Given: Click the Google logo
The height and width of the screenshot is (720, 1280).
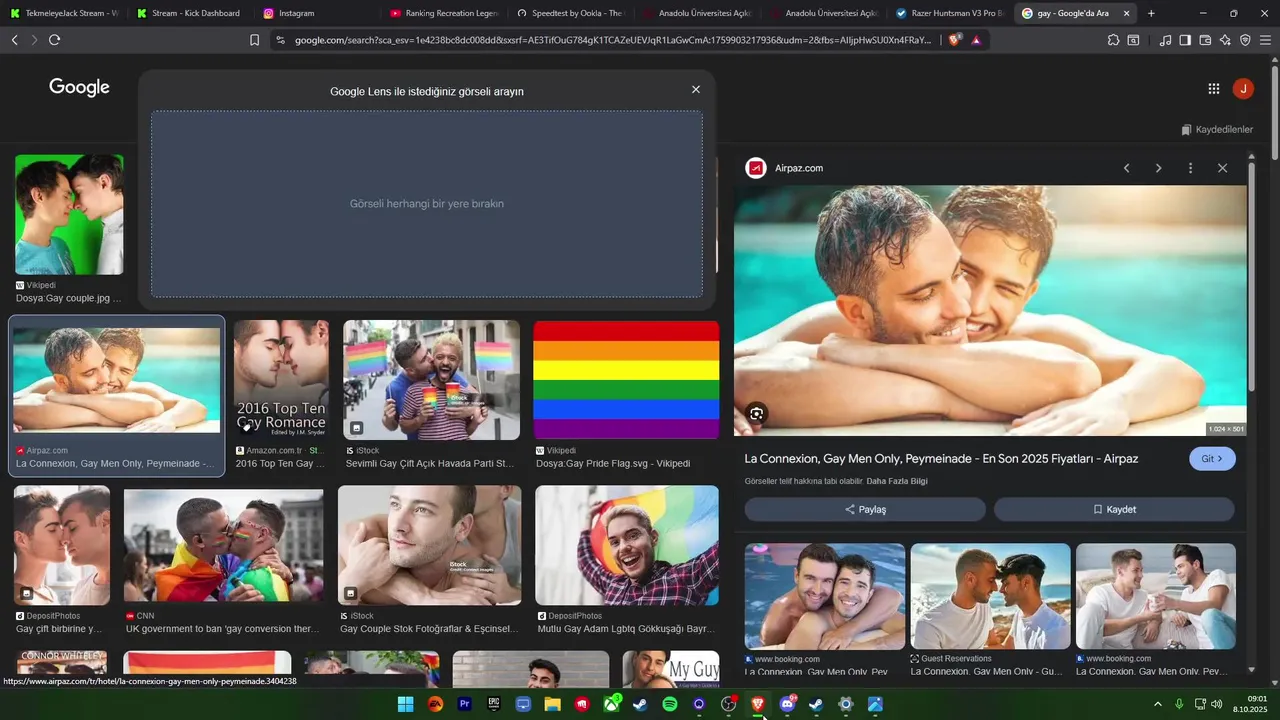Looking at the screenshot, I should (x=79, y=88).
